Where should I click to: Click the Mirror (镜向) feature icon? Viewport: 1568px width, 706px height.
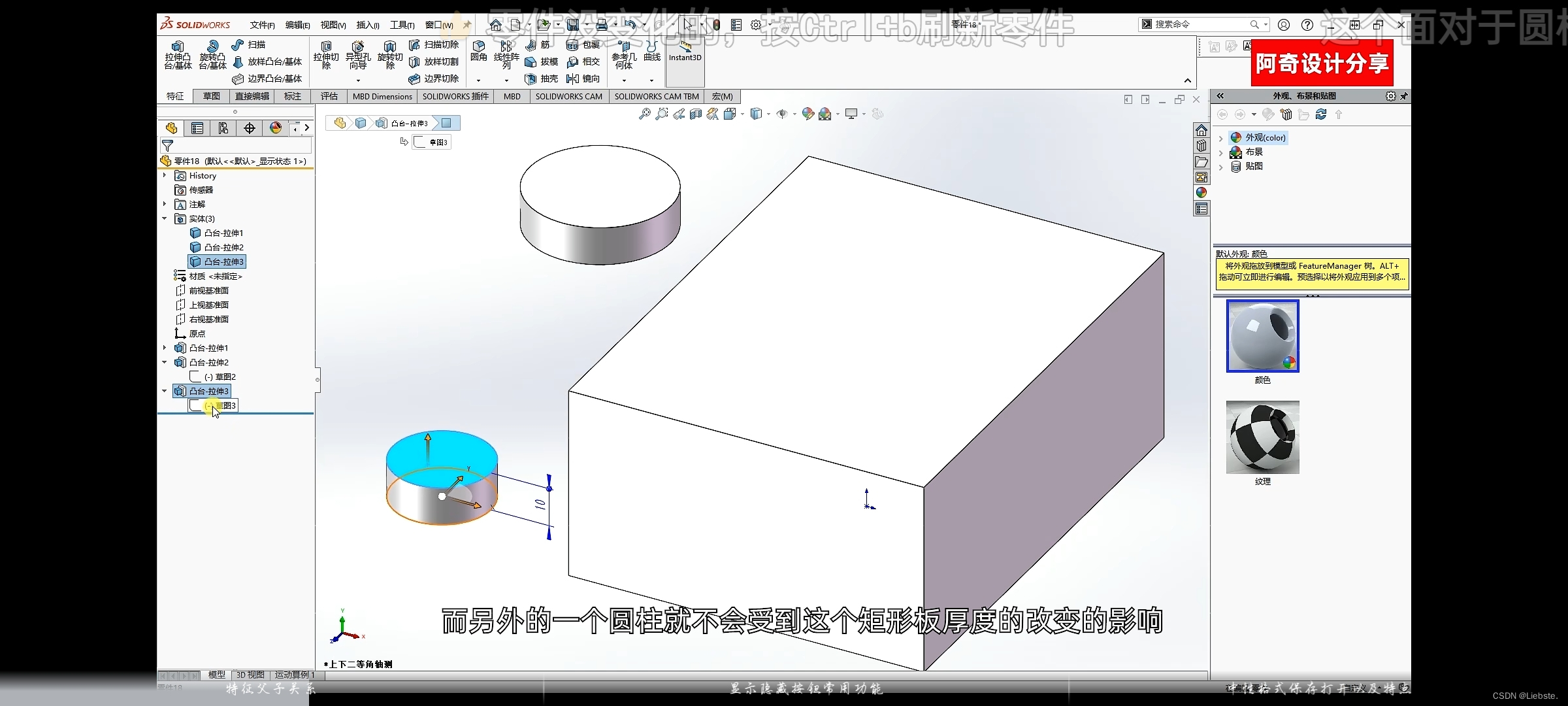pos(573,78)
